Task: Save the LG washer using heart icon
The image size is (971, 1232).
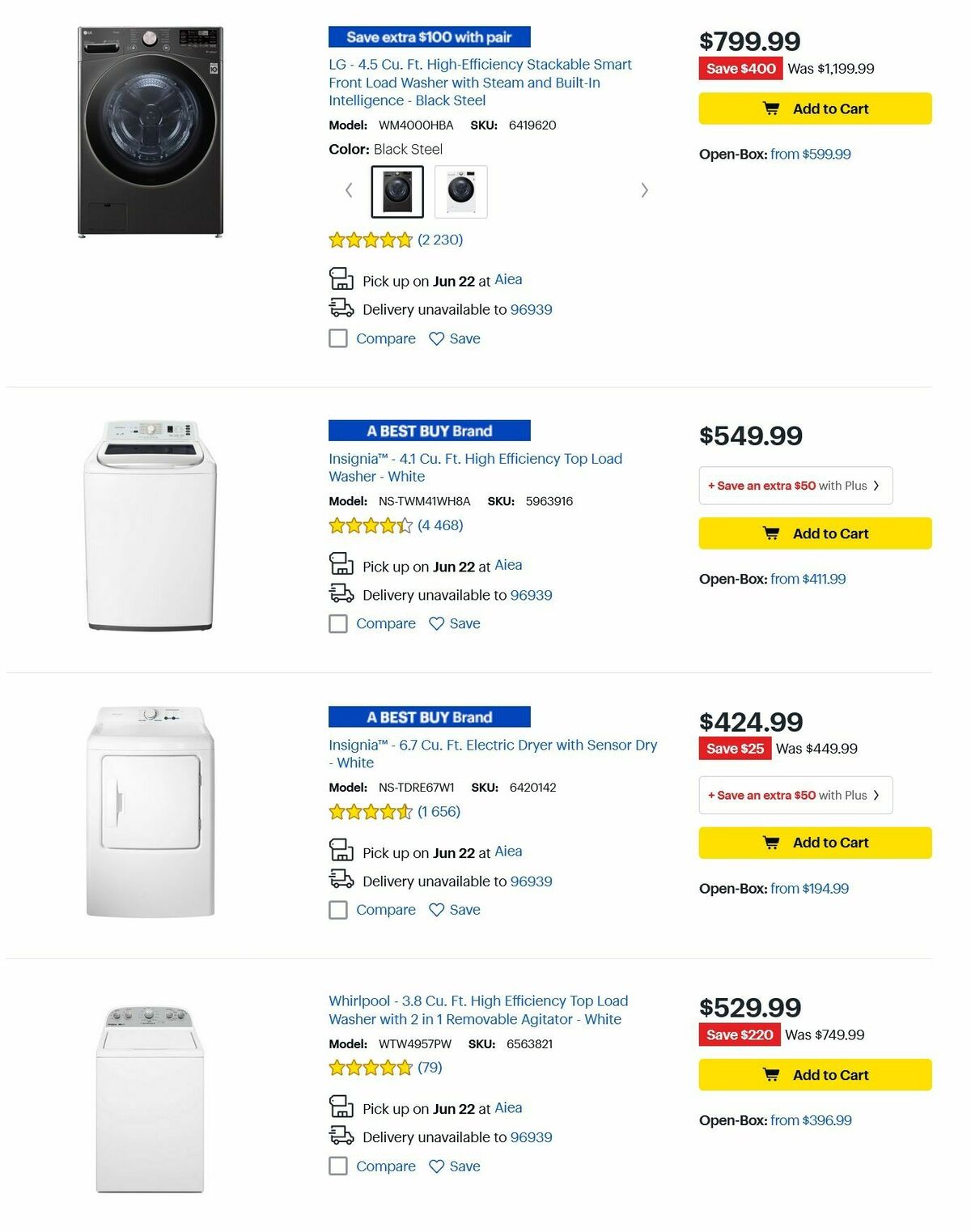Action: [x=436, y=338]
